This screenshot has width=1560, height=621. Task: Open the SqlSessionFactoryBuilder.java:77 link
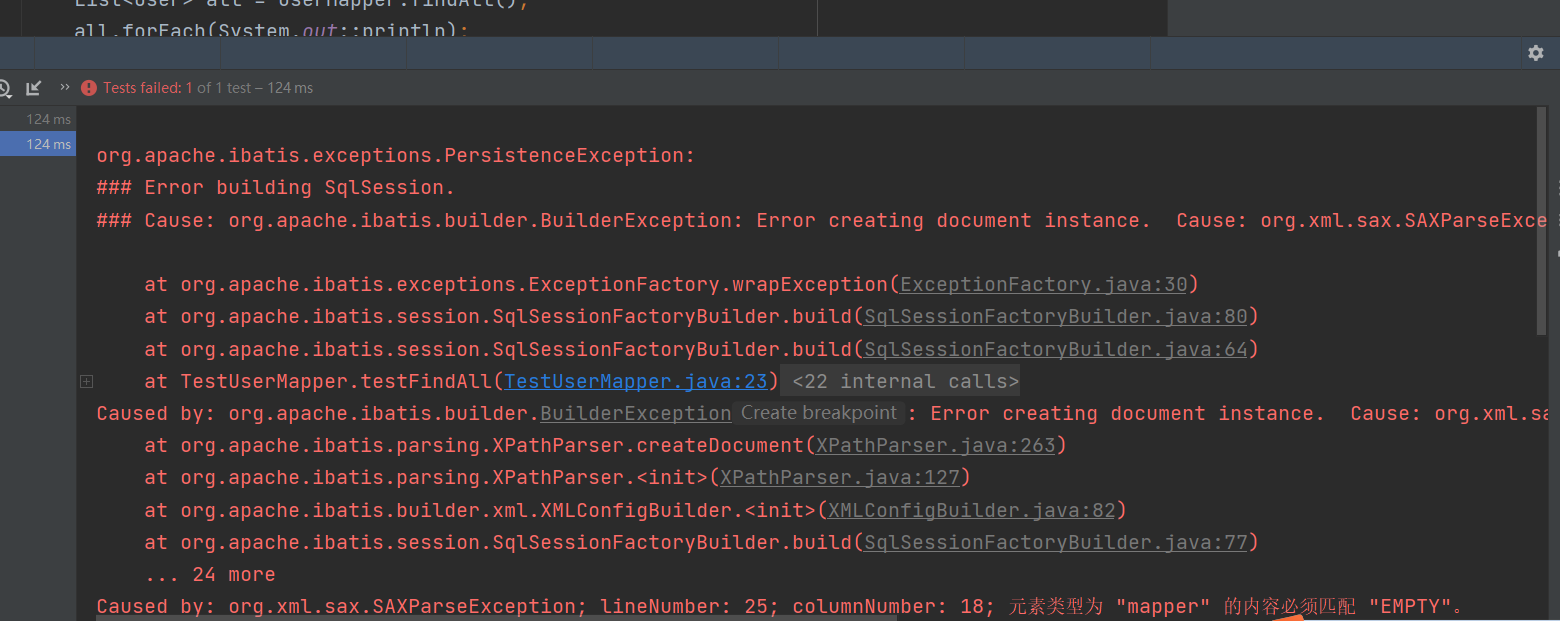pyautogui.click(x=1056, y=542)
